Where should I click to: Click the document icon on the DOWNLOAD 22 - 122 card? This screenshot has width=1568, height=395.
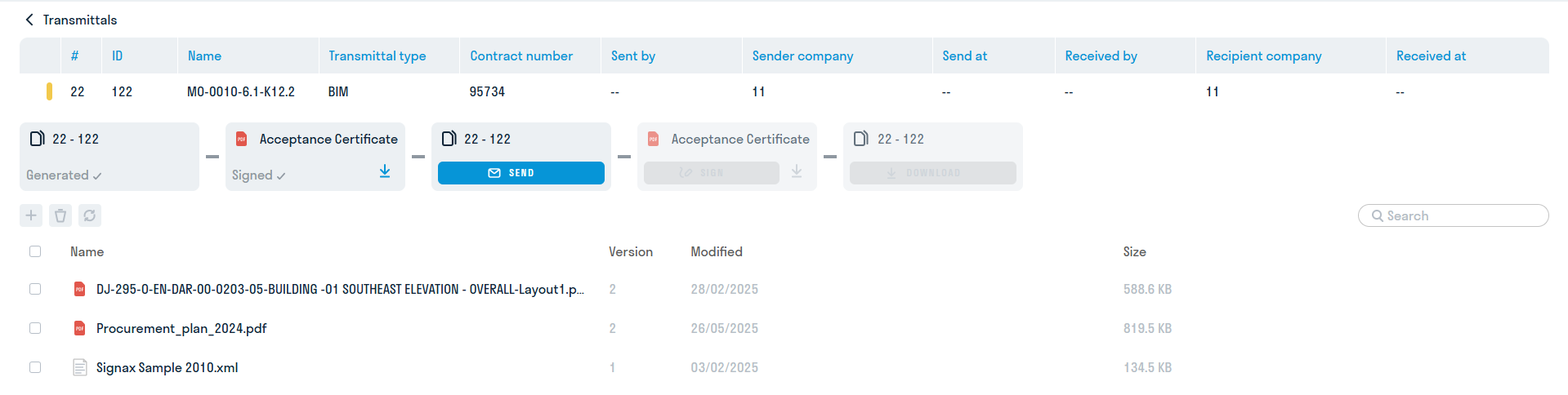(860, 139)
